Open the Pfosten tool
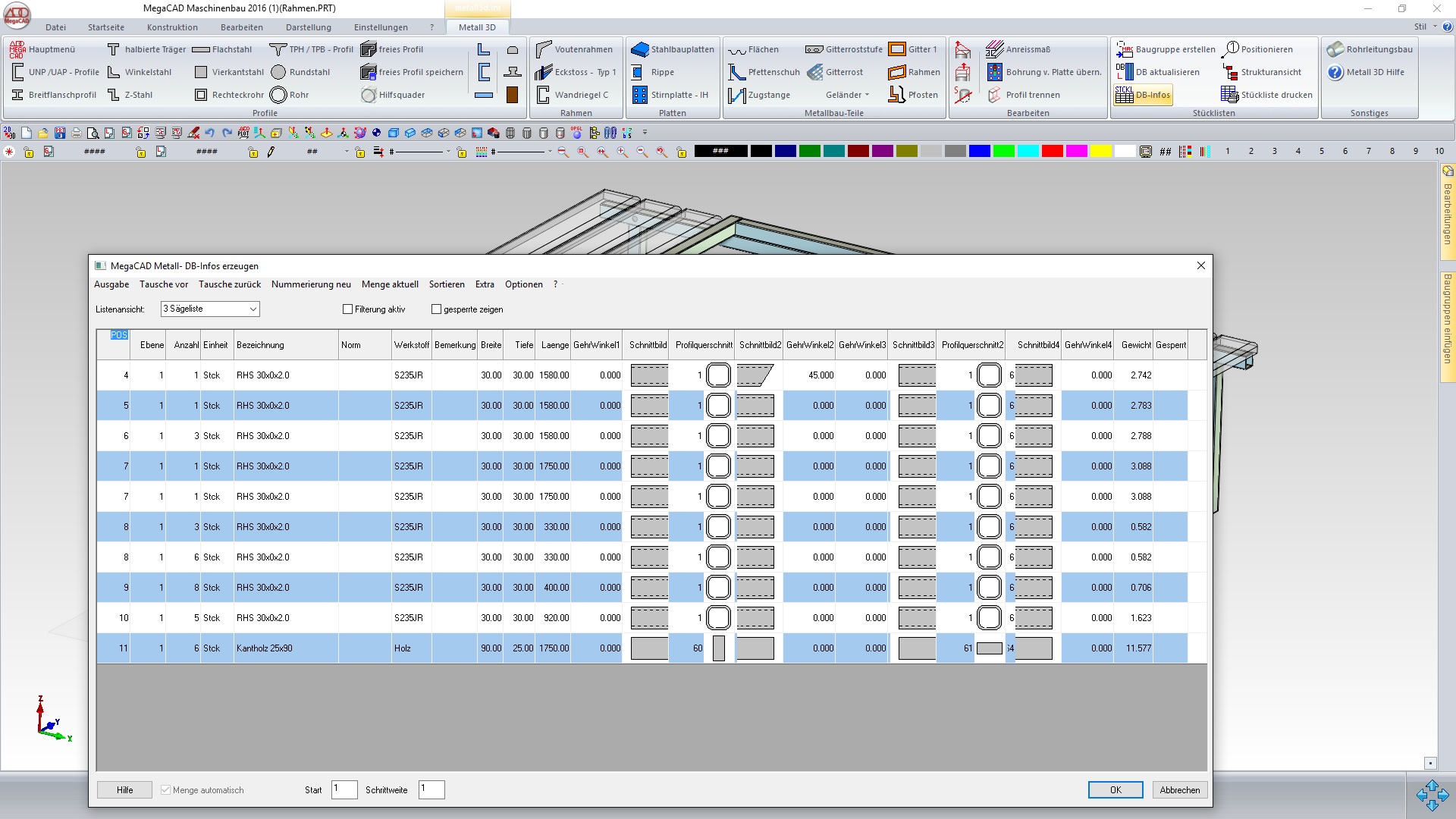 pyautogui.click(x=914, y=95)
